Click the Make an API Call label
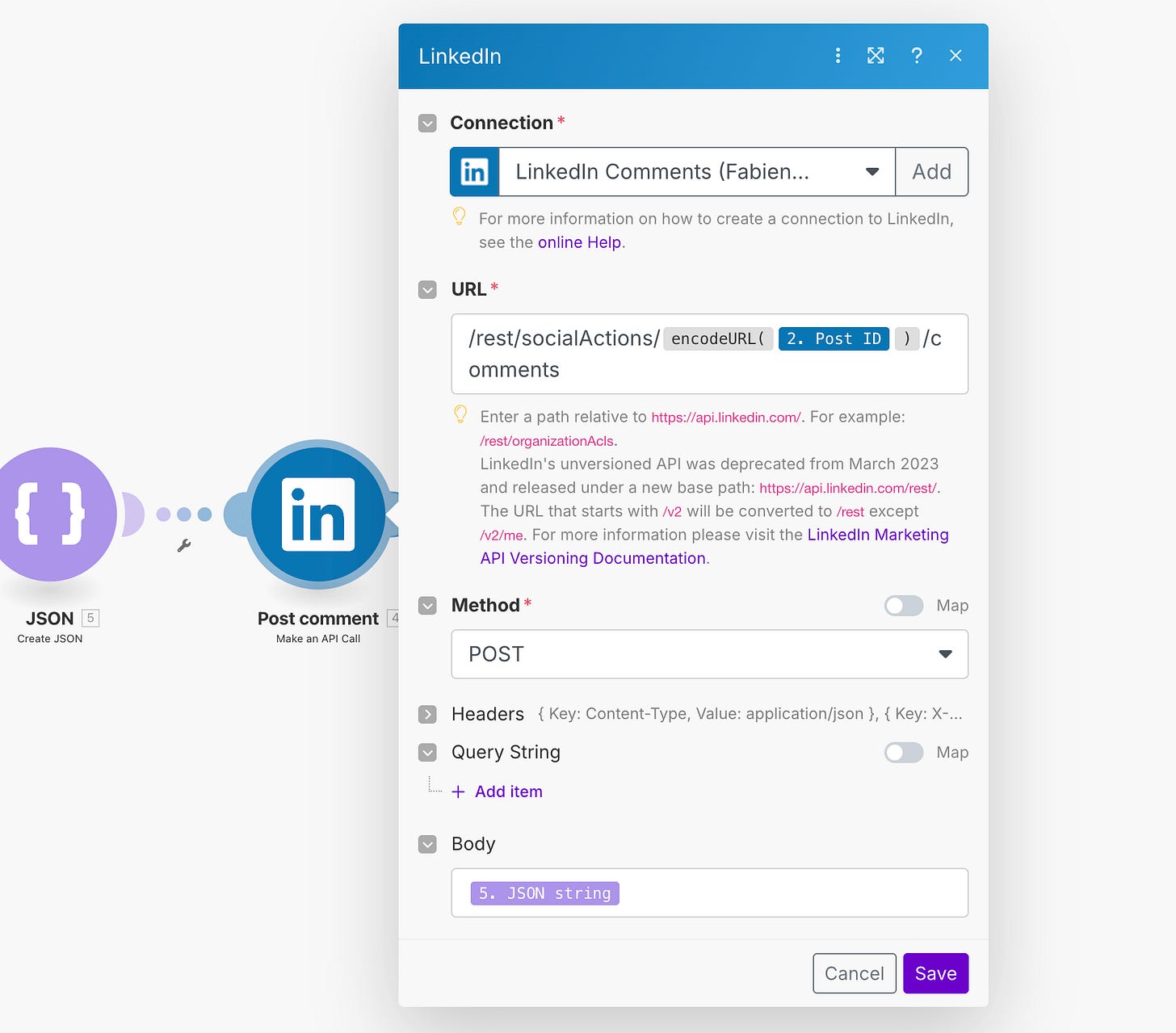Viewport: 1176px width, 1033px height. (x=318, y=639)
